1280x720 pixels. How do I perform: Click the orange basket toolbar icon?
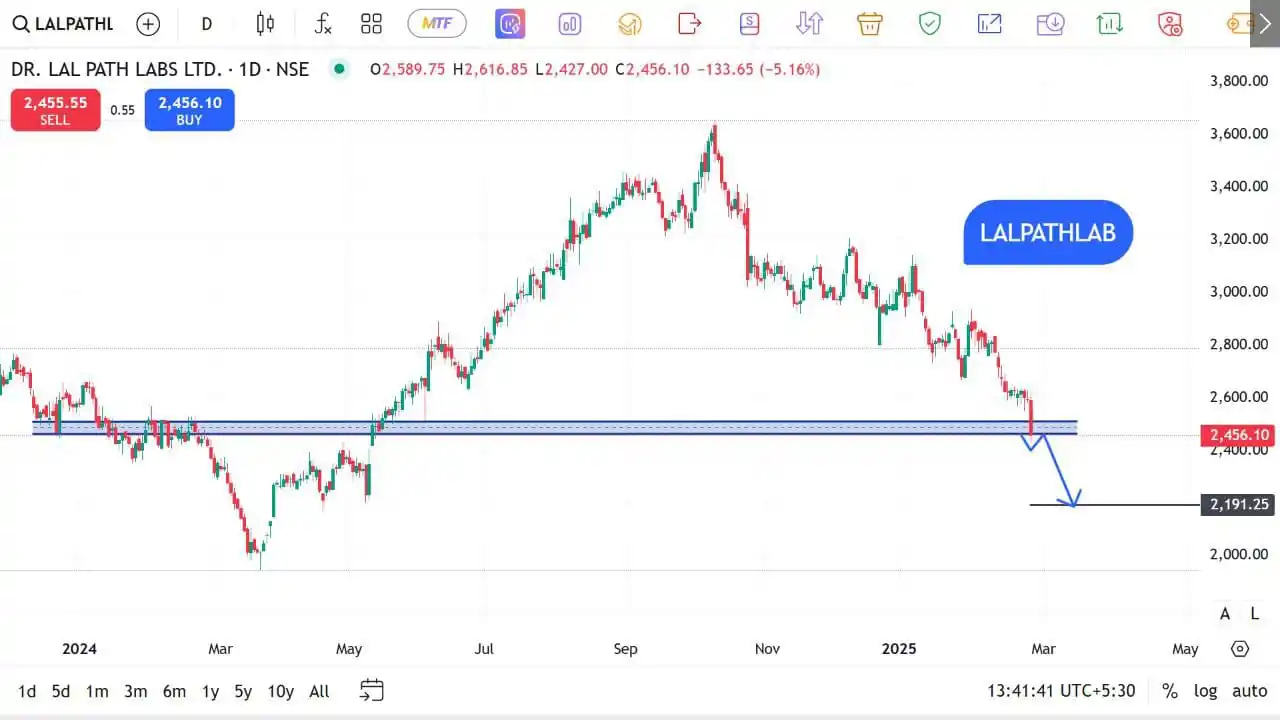870,24
